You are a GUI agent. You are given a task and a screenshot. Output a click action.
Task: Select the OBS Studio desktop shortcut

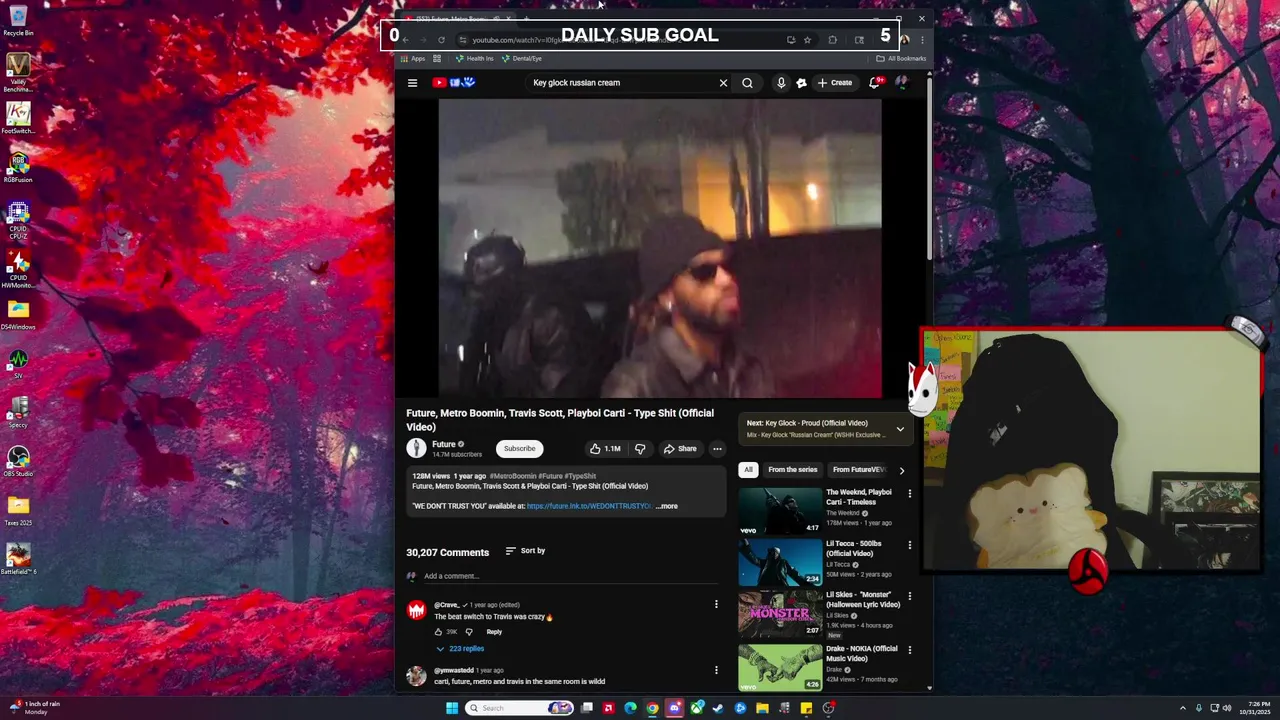(18, 461)
